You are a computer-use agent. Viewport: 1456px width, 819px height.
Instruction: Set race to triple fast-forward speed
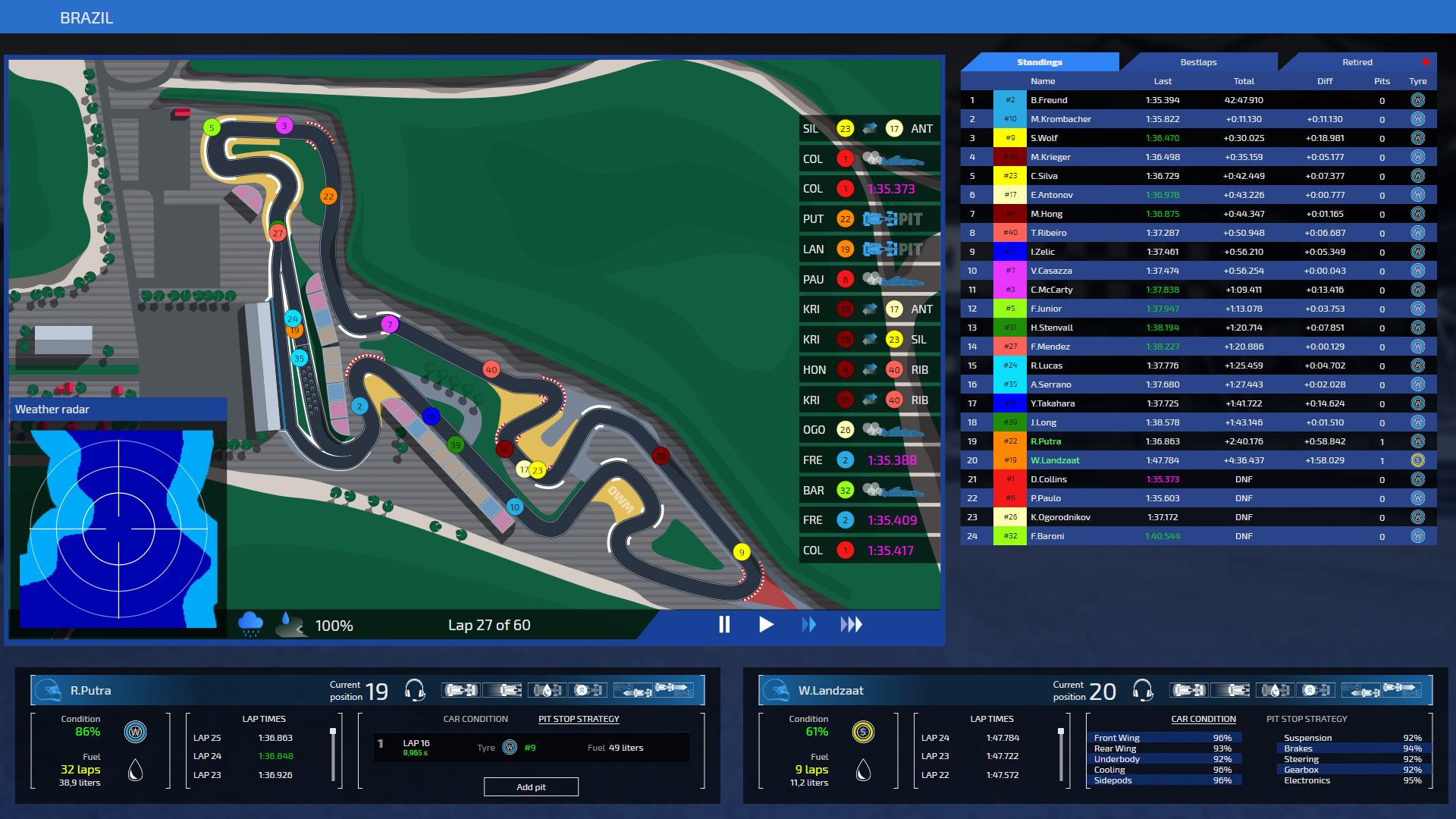(851, 624)
